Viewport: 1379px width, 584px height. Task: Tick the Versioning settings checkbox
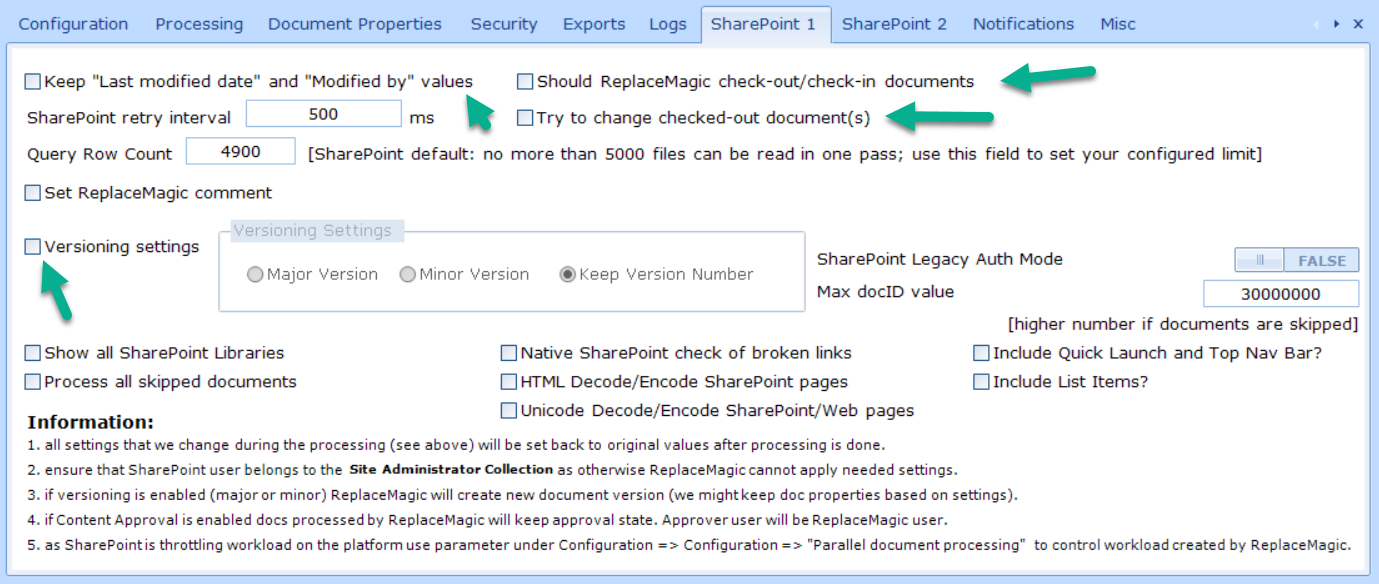pos(33,247)
